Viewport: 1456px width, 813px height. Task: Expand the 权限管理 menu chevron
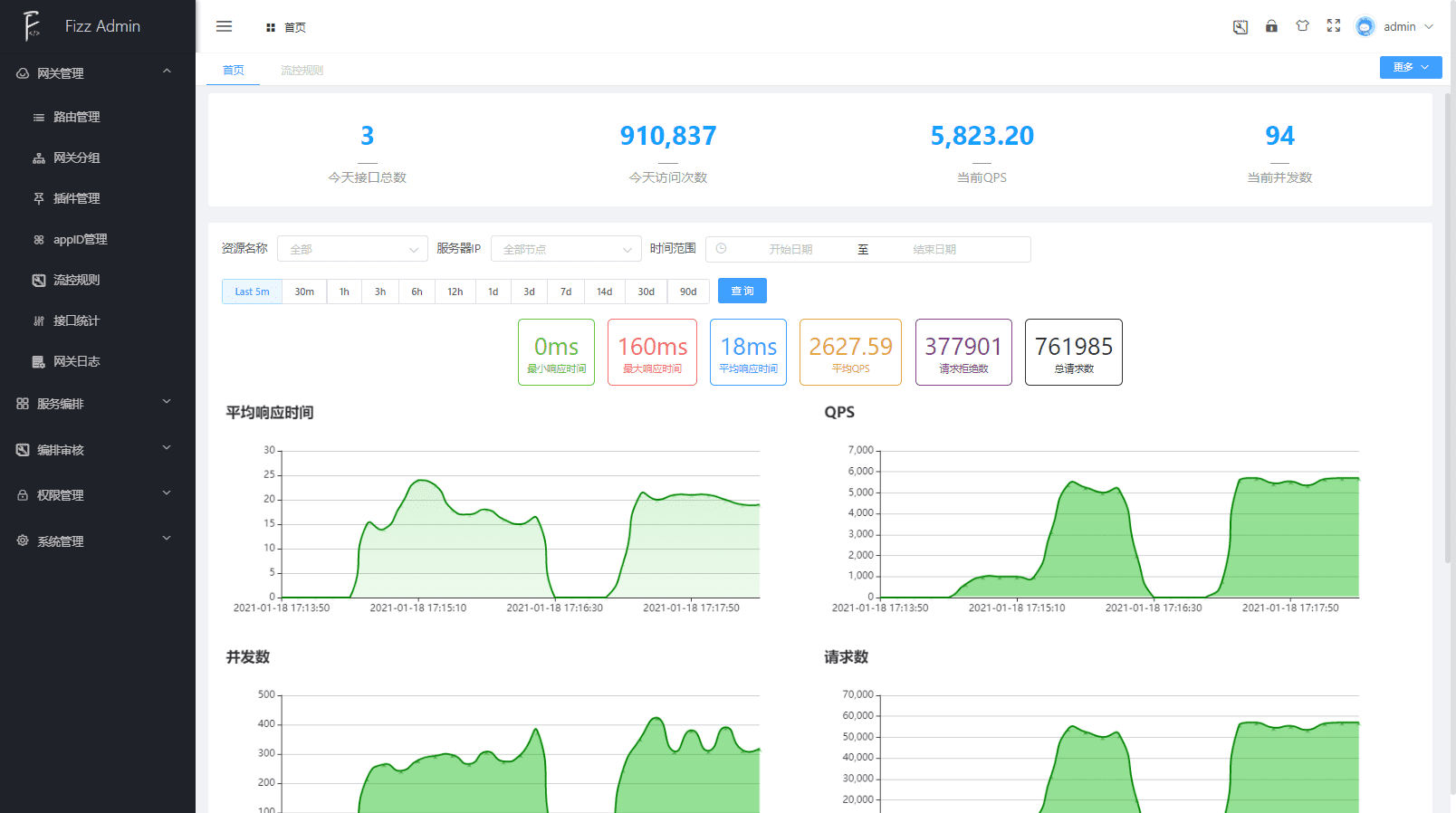coord(167,493)
